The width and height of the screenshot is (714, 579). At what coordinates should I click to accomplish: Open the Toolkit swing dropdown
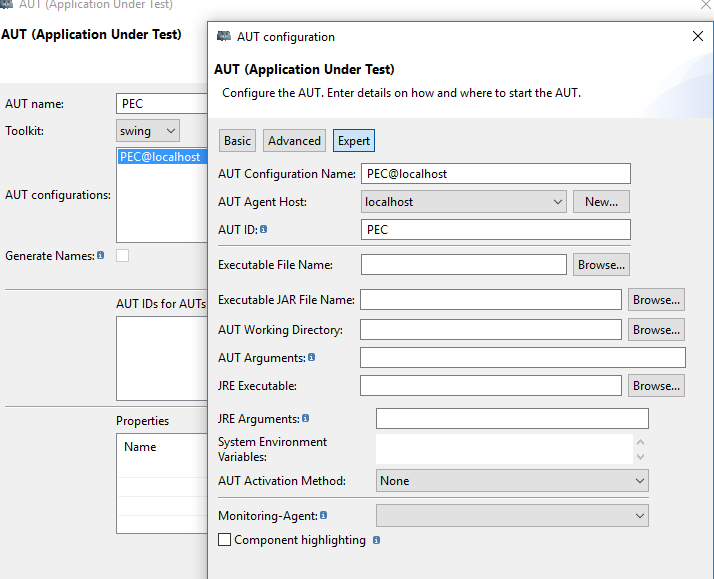click(x=148, y=131)
